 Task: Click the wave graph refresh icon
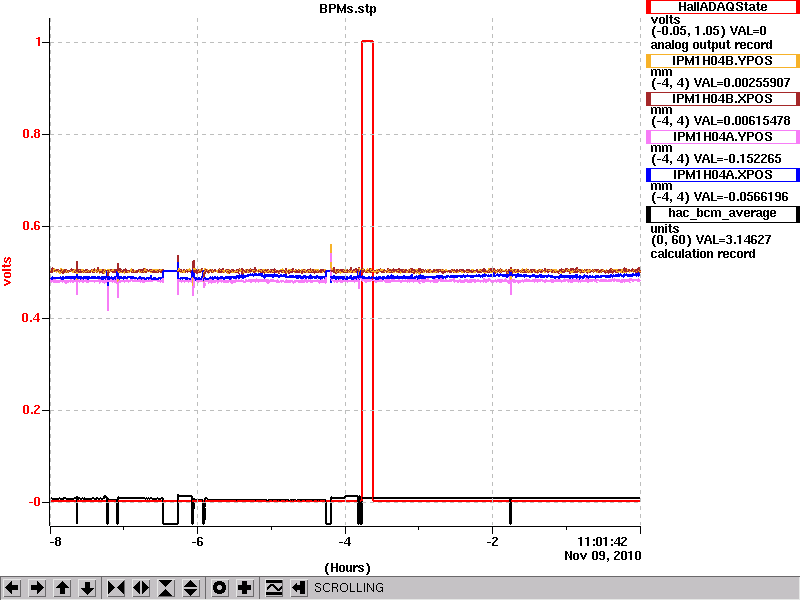point(274,588)
